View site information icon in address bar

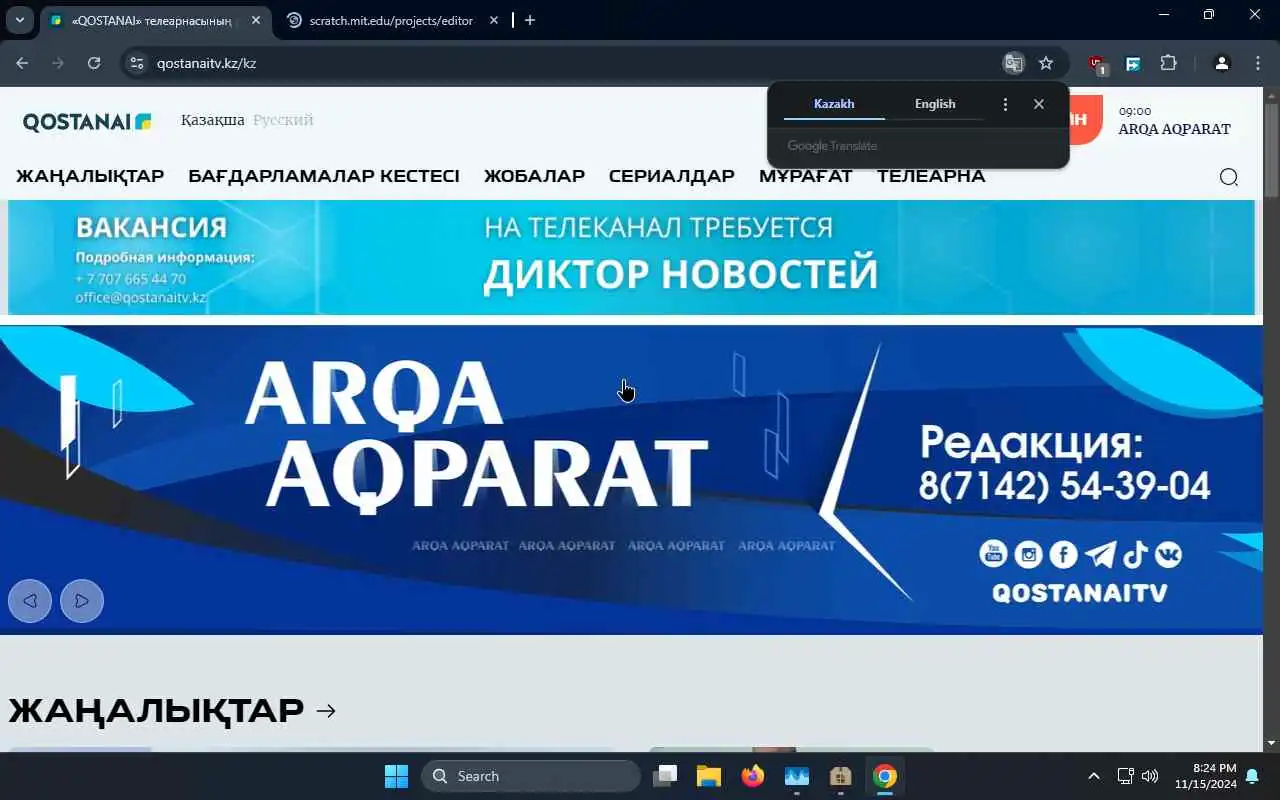[138, 63]
